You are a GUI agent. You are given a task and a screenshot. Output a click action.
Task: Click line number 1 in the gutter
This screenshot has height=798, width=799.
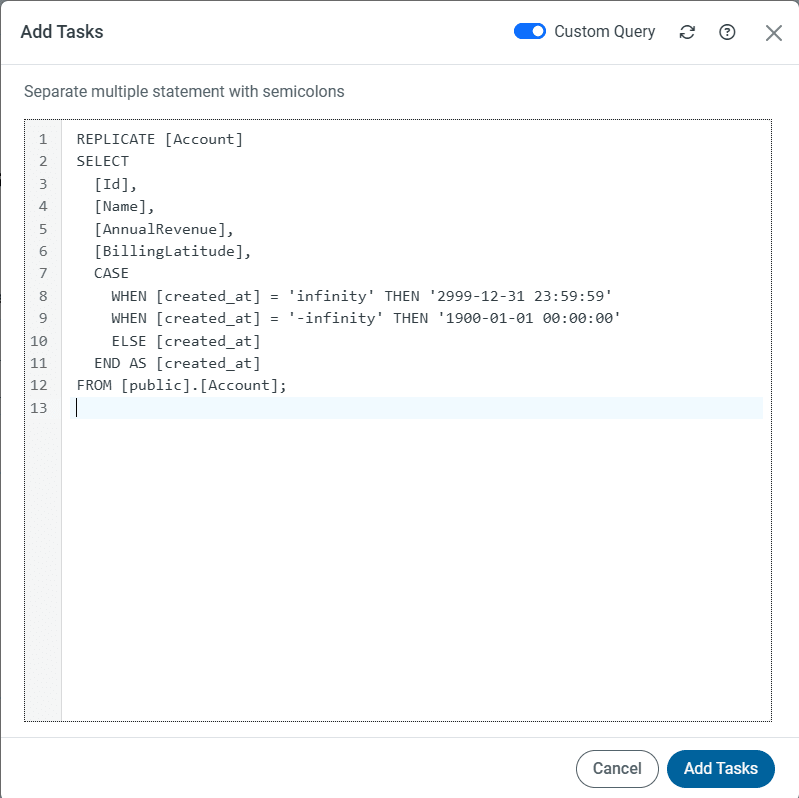(x=43, y=139)
